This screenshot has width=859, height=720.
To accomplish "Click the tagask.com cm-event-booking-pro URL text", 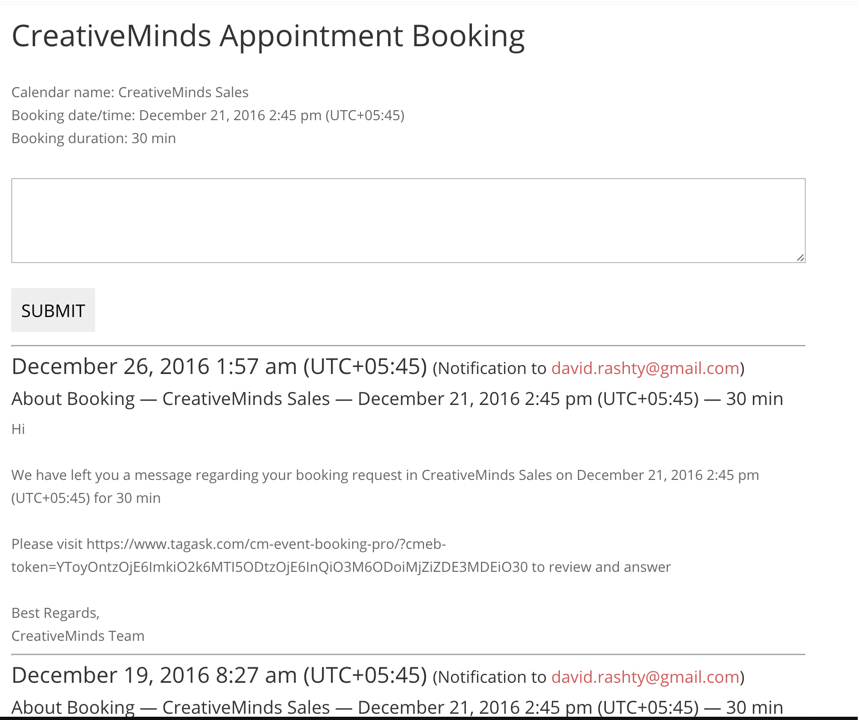I will tap(266, 544).
